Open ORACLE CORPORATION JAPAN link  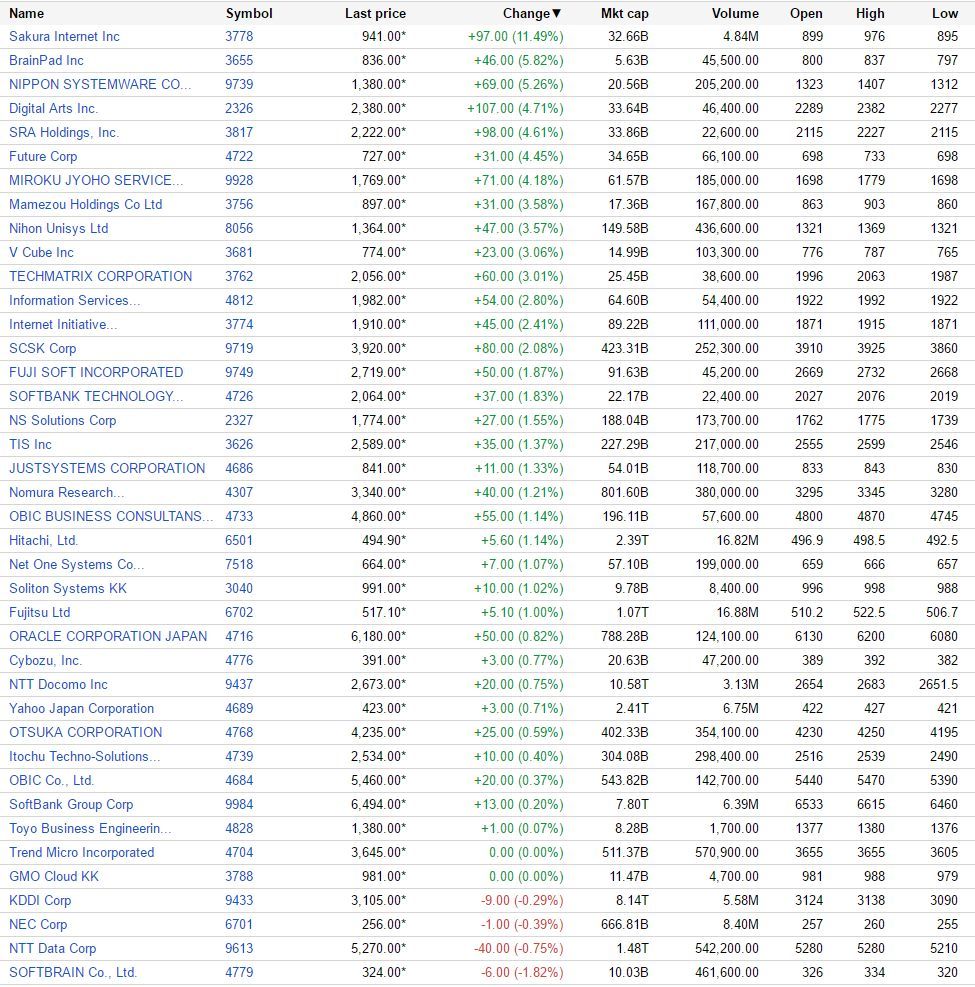point(108,636)
